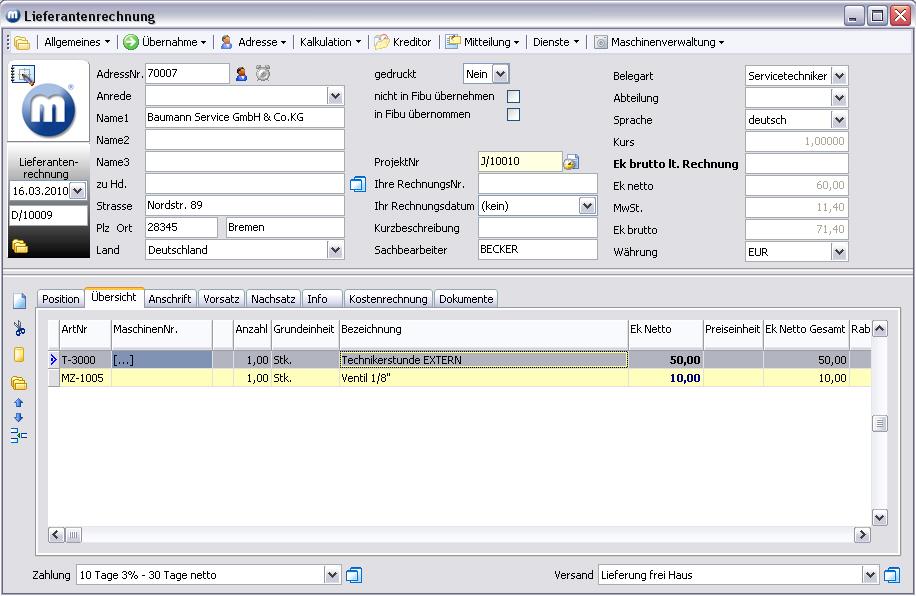Open the Maschinenverwaltung menu
The width and height of the screenshot is (916, 596).
pyautogui.click(x=659, y=42)
